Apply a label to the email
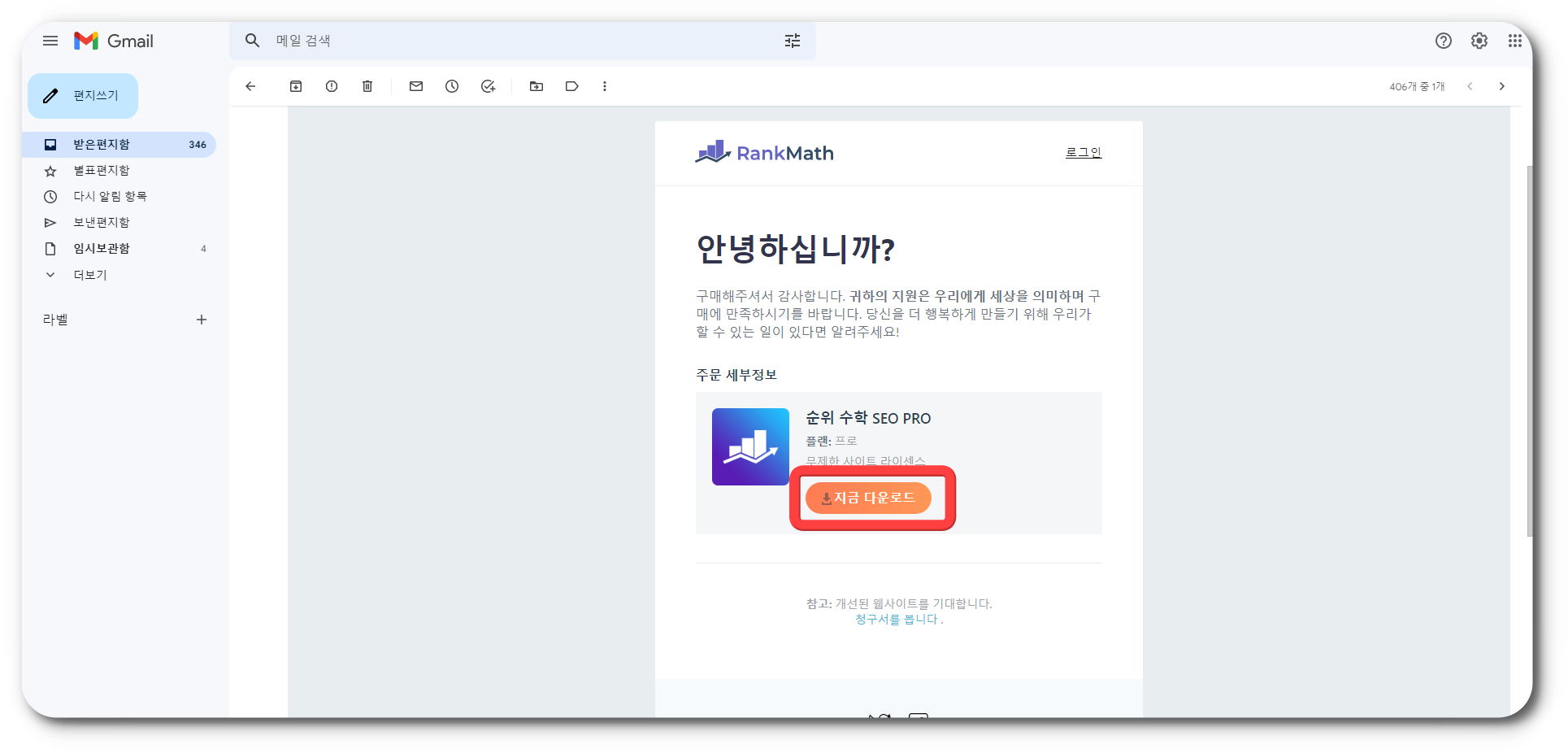Viewport: 1568px width, 753px height. [572, 86]
